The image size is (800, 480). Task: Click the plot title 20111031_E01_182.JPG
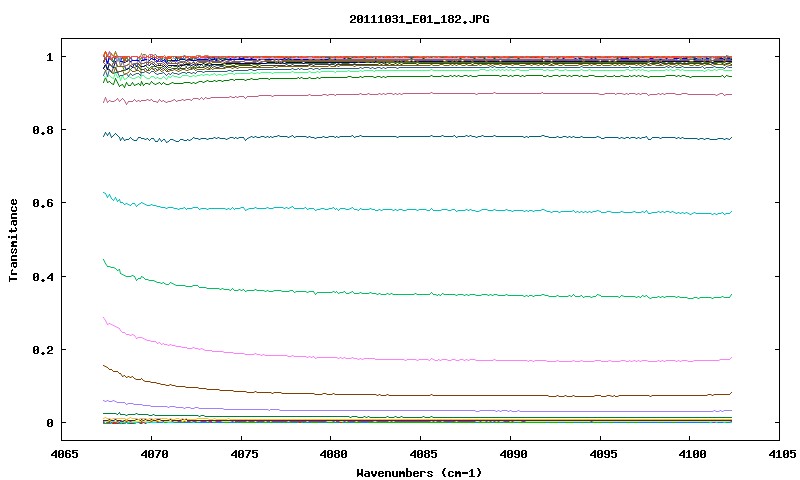pos(419,19)
